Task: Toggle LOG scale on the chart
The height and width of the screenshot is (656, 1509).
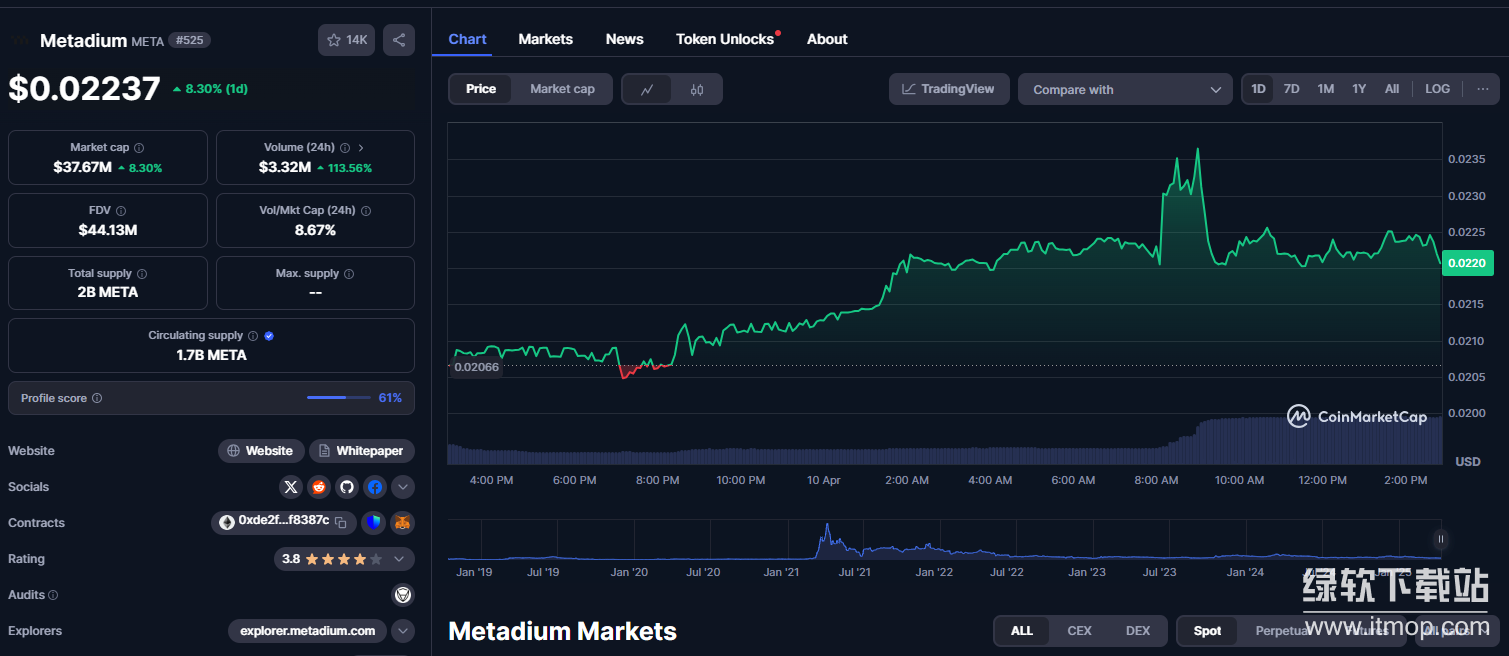Action: click(x=1437, y=89)
